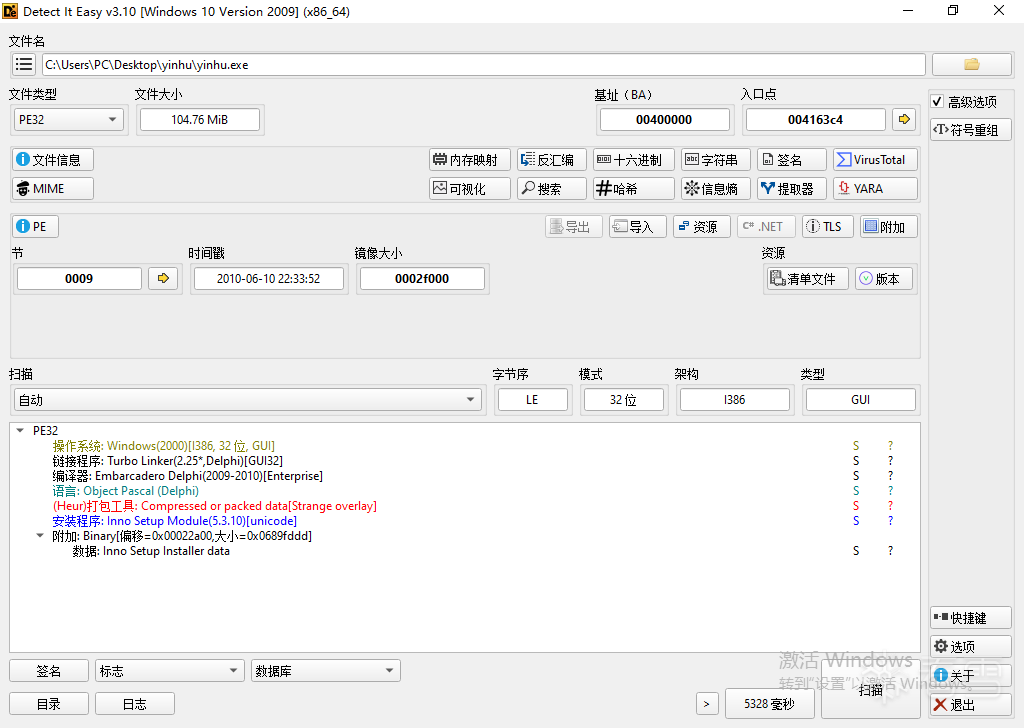Click bottom-left 签名 button
This screenshot has height=728, width=1024.
tap(49, 671)
